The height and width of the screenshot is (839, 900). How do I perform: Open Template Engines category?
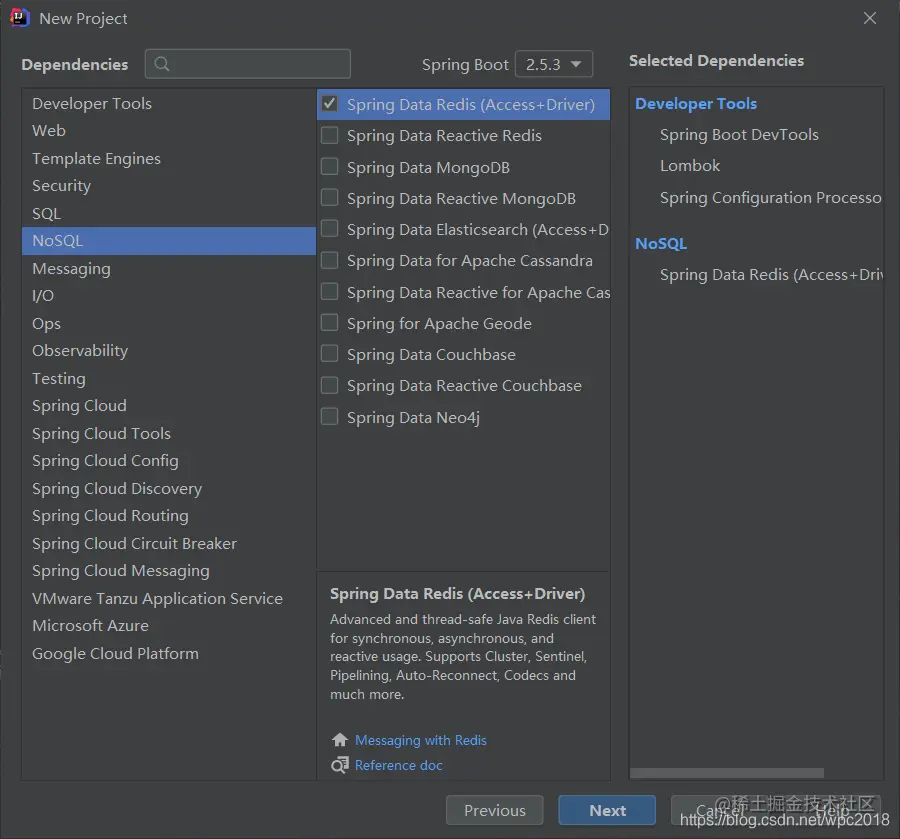pyautogui.click(x=169, y=158)
